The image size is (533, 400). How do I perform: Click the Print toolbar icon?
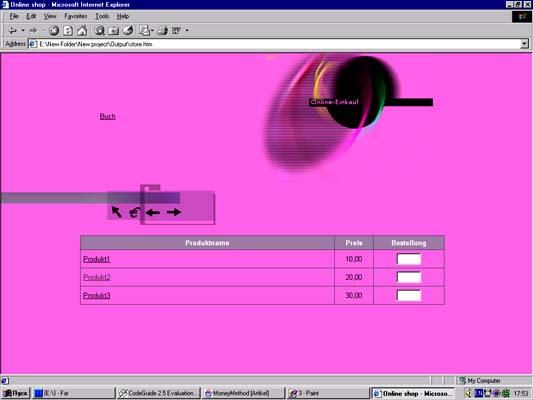(162, 31)
